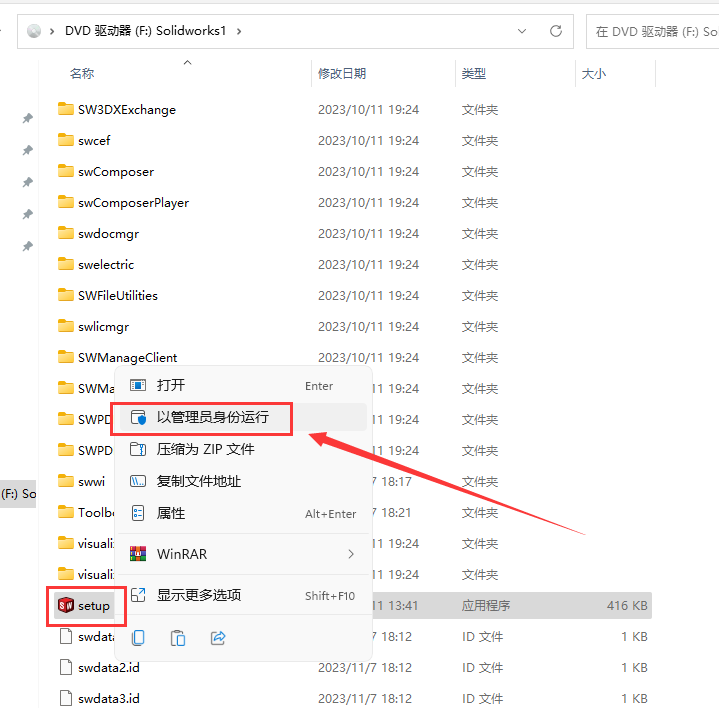Screen dimensions: 719x708
Task: Select 属性 in the context menu
Action: pyautogui.click(x=171, y=513)
